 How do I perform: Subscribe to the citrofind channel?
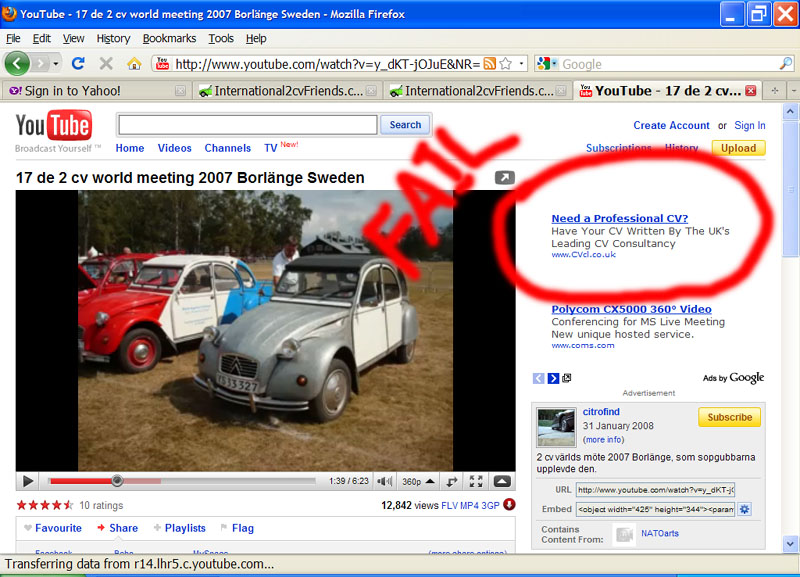tap(729, 417)
